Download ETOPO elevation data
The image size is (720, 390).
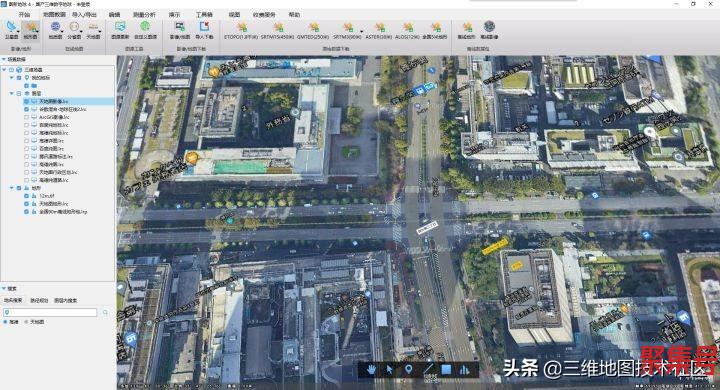[x=241, y=30]
